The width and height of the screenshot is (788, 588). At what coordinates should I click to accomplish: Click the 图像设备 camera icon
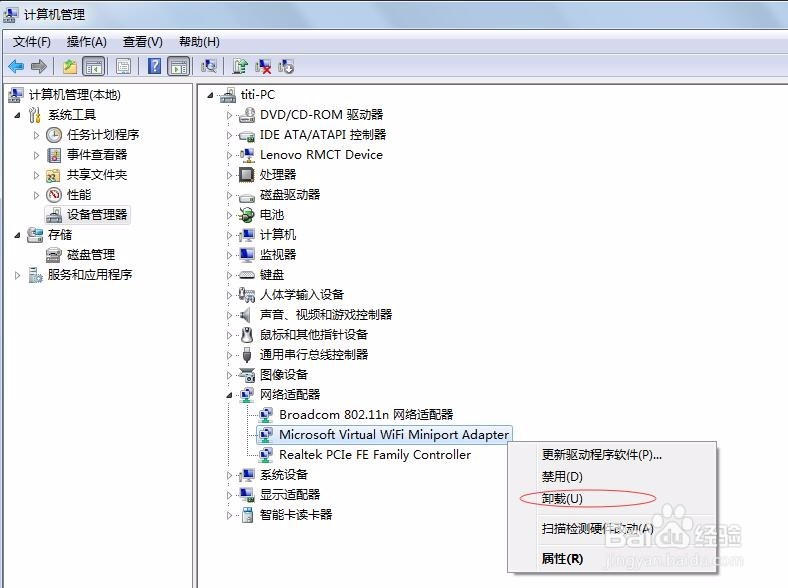(247, 375)
